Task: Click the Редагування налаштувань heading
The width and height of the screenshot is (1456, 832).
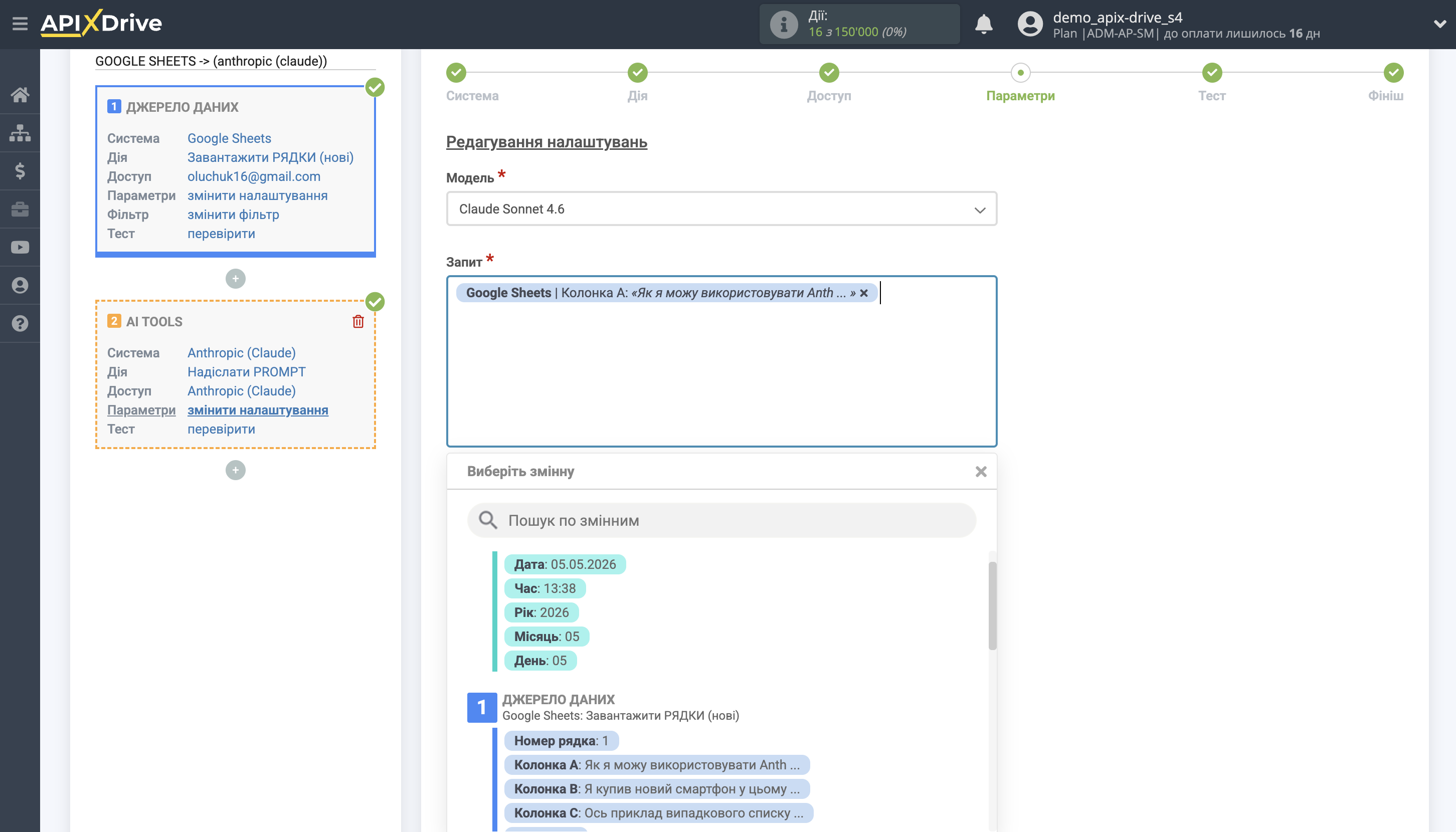Action: coord(547,142)
